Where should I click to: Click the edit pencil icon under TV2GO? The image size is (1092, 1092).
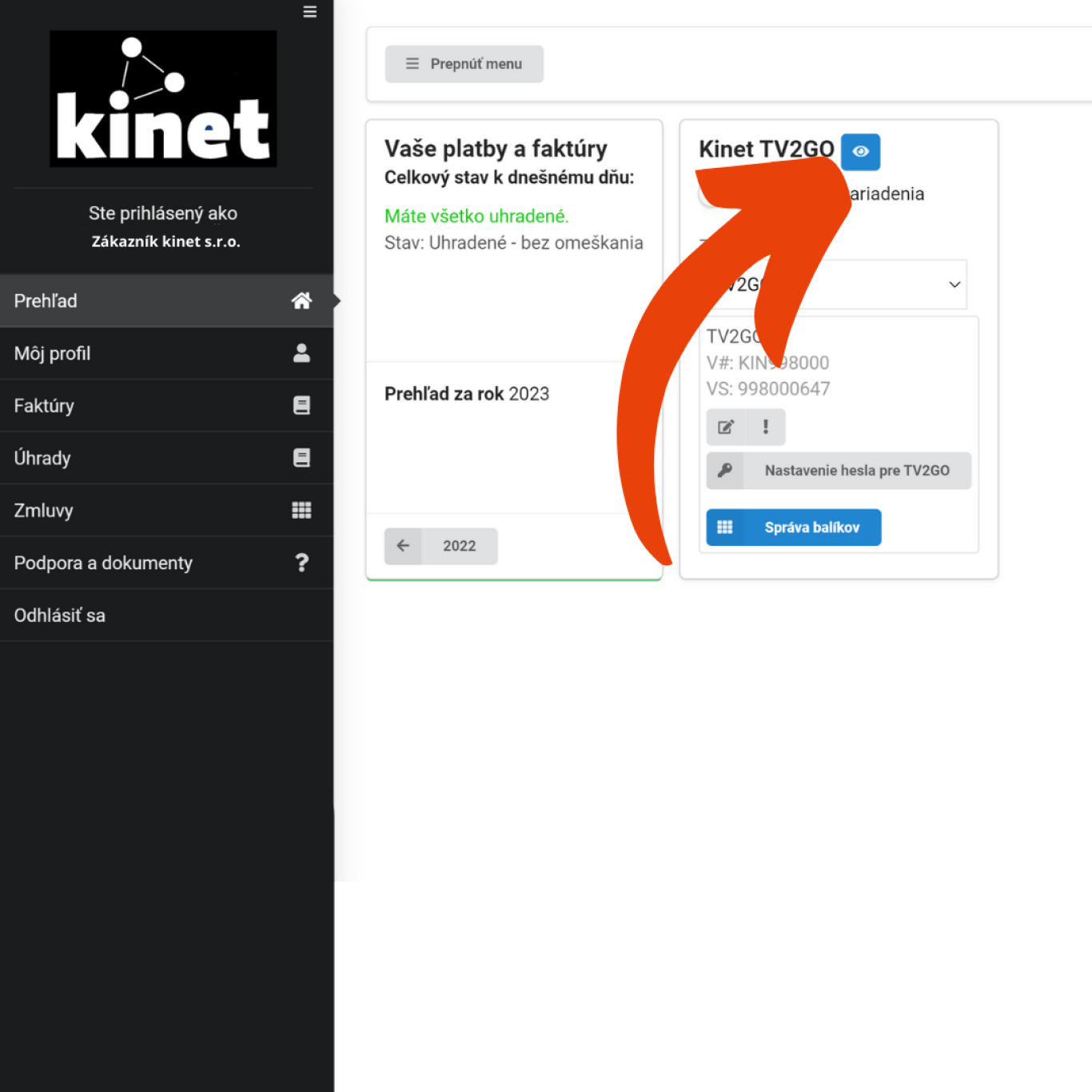[726, 427]
